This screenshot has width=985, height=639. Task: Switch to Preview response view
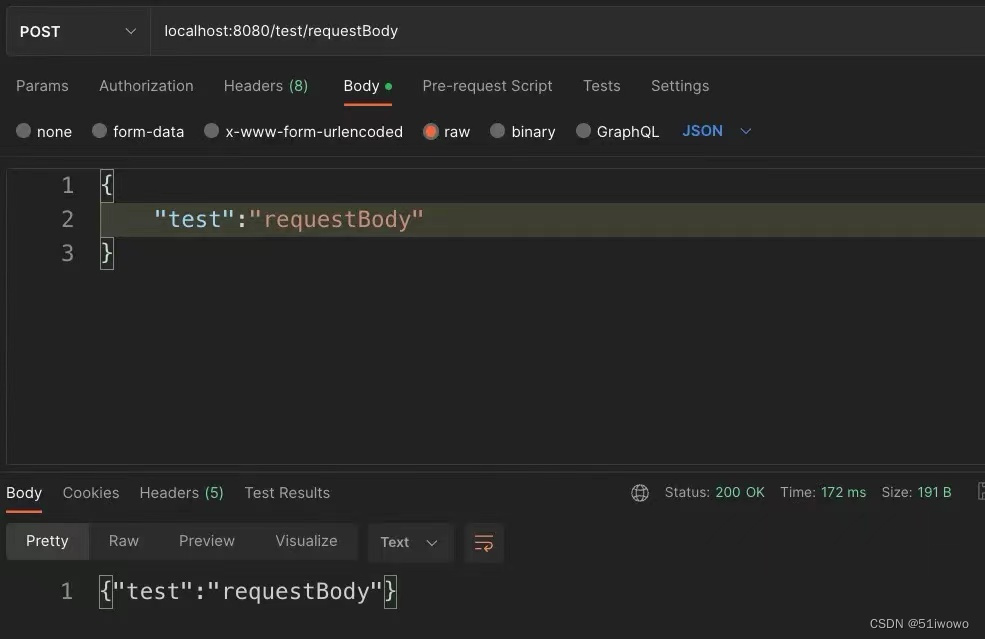[x=207, y=542]
